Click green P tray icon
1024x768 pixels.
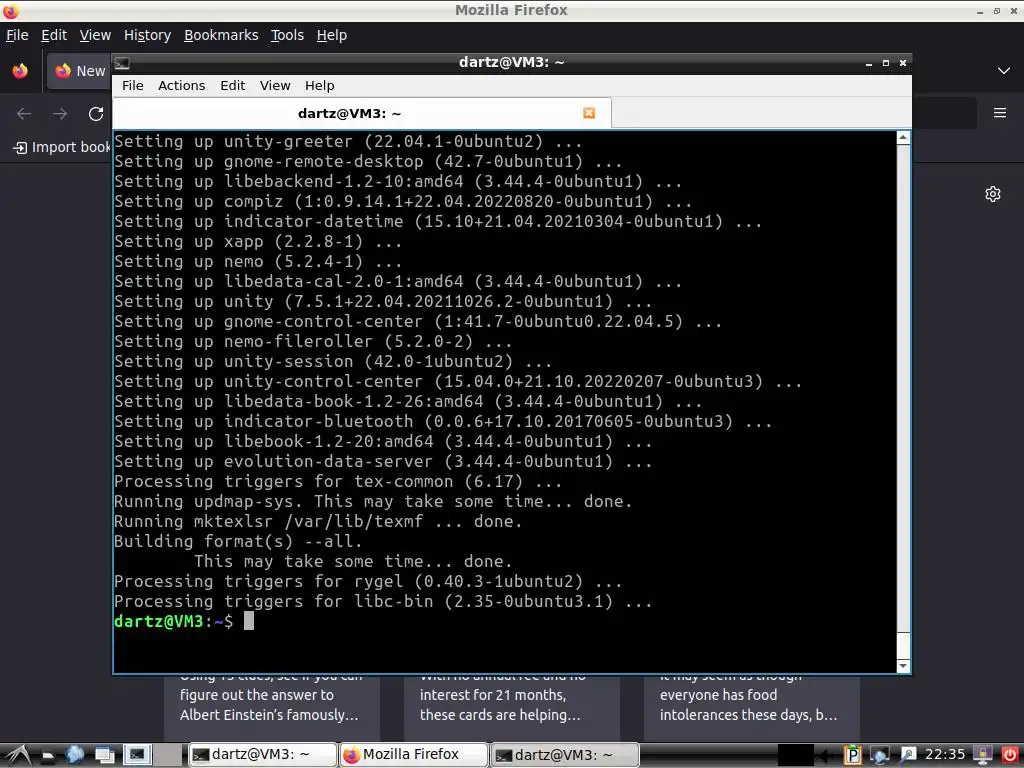pos(852,755)
